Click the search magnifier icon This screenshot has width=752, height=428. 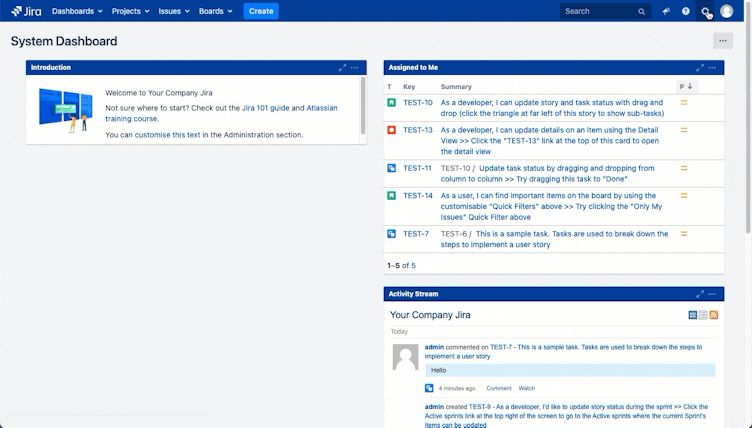point(641,12)
